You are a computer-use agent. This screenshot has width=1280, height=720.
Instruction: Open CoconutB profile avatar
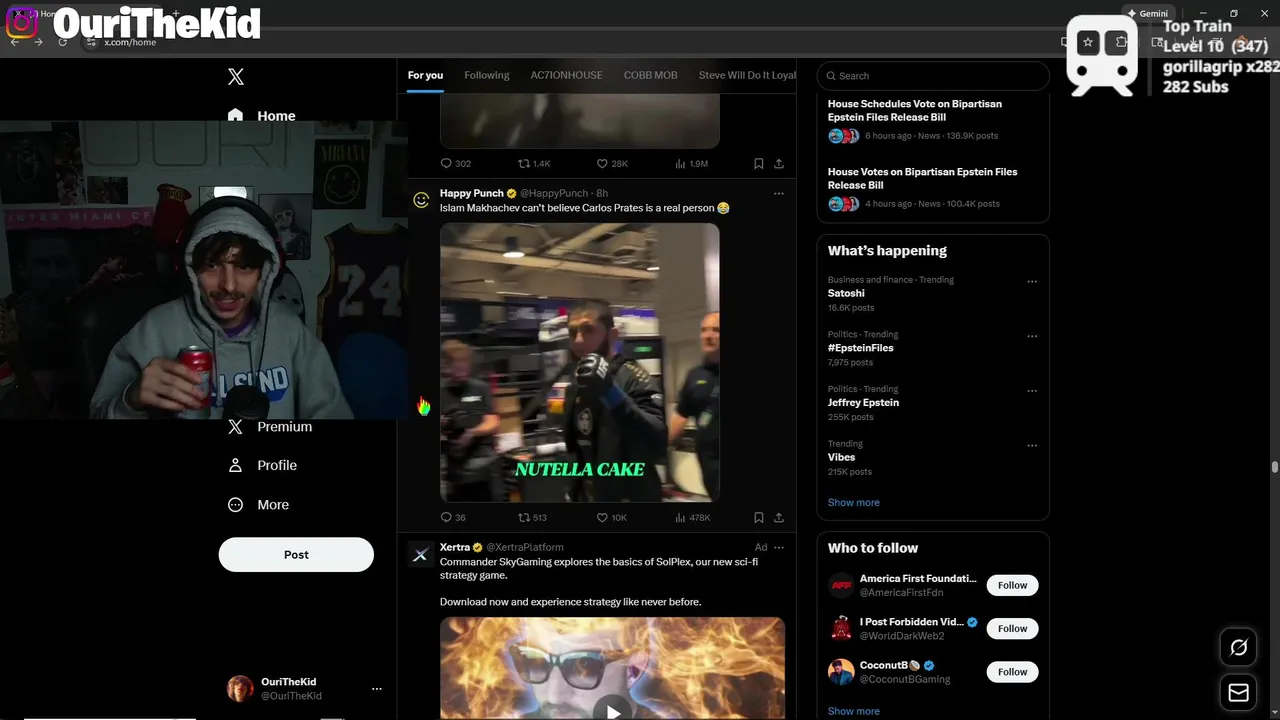[x=841, y=672]
